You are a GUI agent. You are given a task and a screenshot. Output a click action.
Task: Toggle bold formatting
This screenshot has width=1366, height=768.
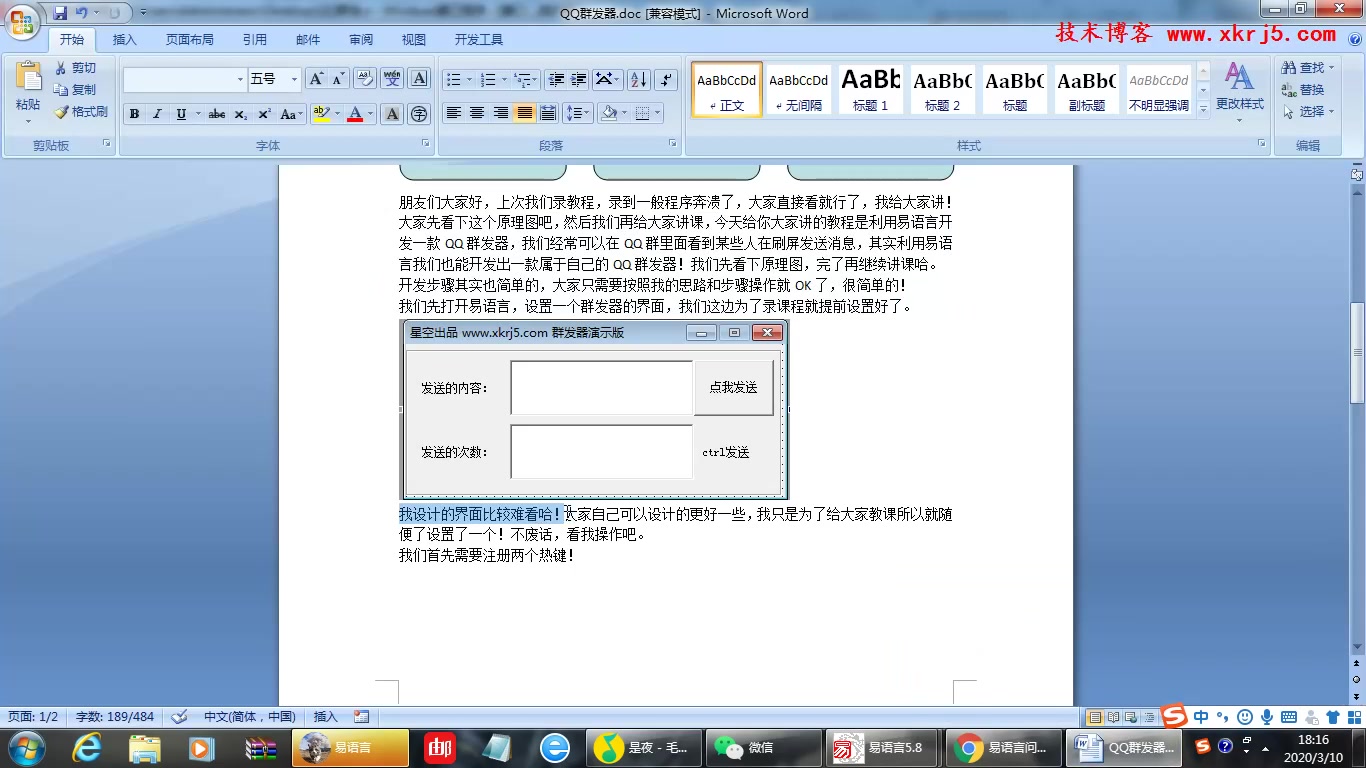(x=134, y=114)
